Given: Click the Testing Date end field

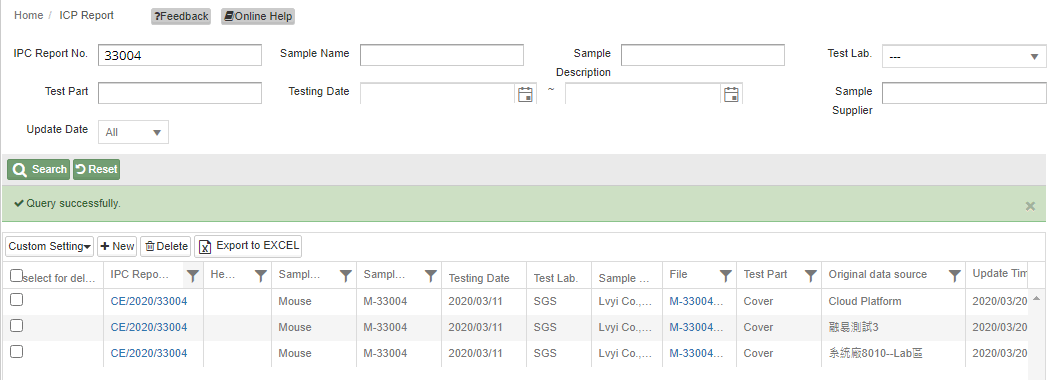Looking at the screenshot, I should pyautogui.click(x=643, y=93).
